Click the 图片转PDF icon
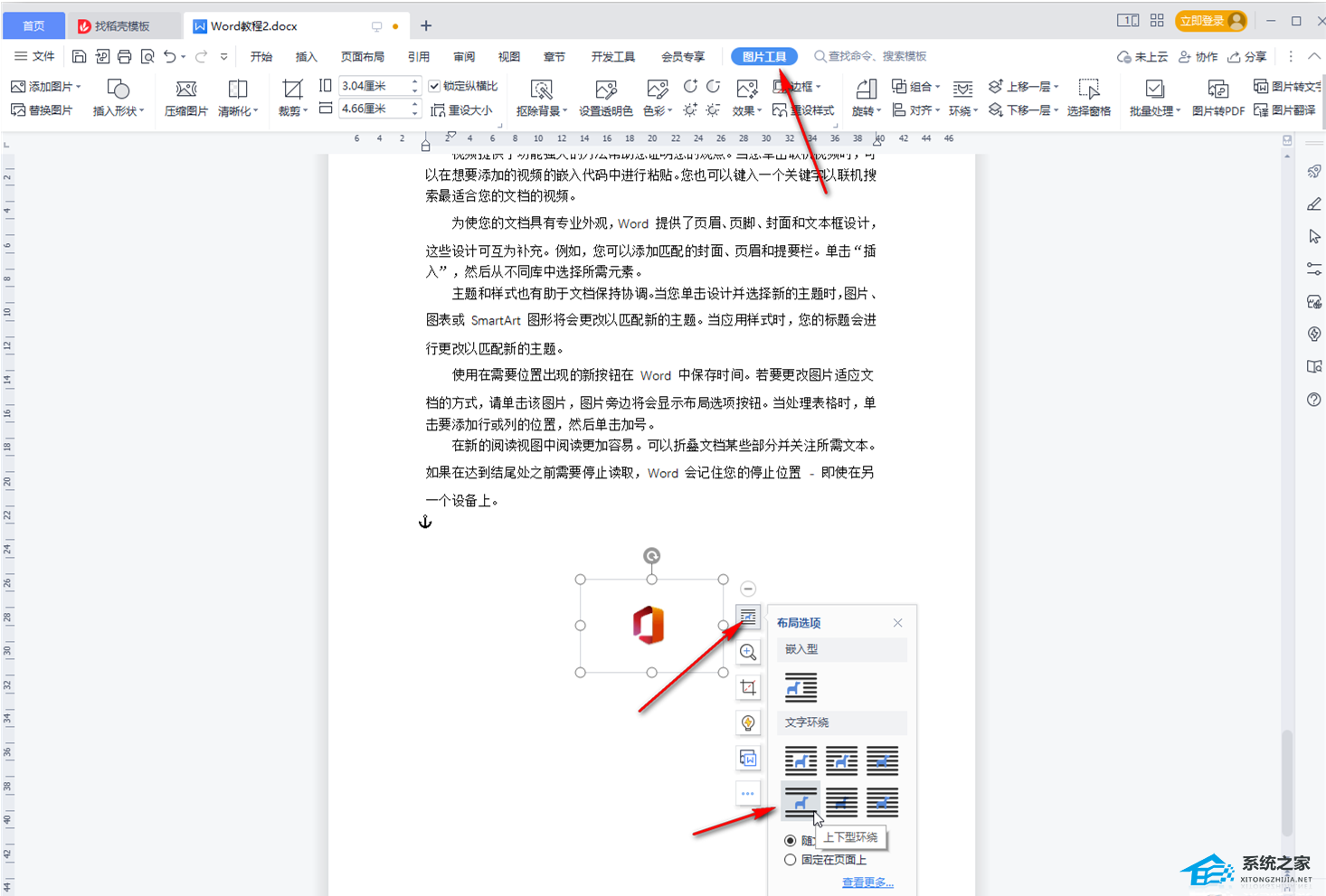Viewport: 1326px width, 896px height. [1217, 90]
